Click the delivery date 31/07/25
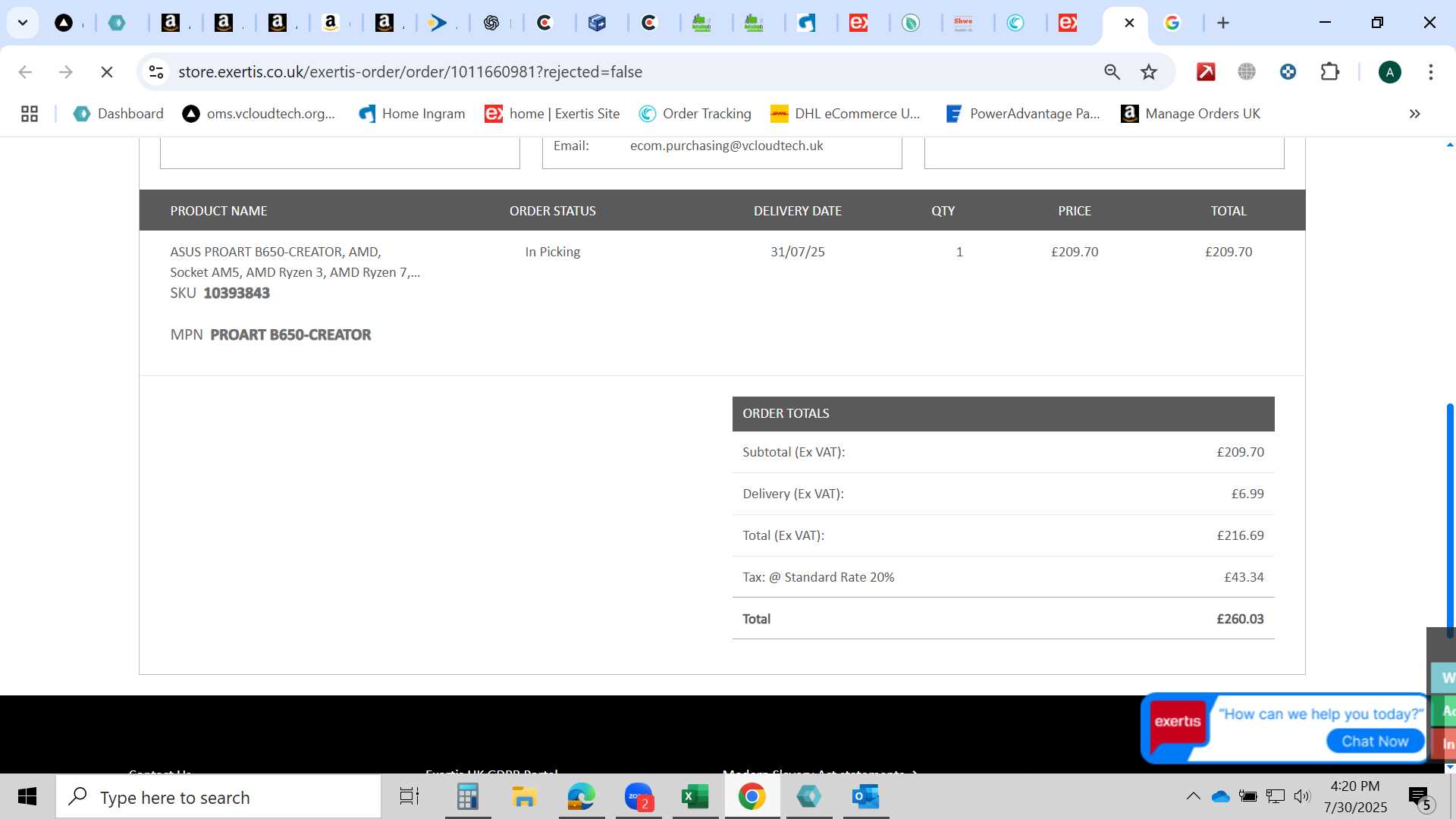The height and width of the screenshot is (819, 1456). pos(798,252)
